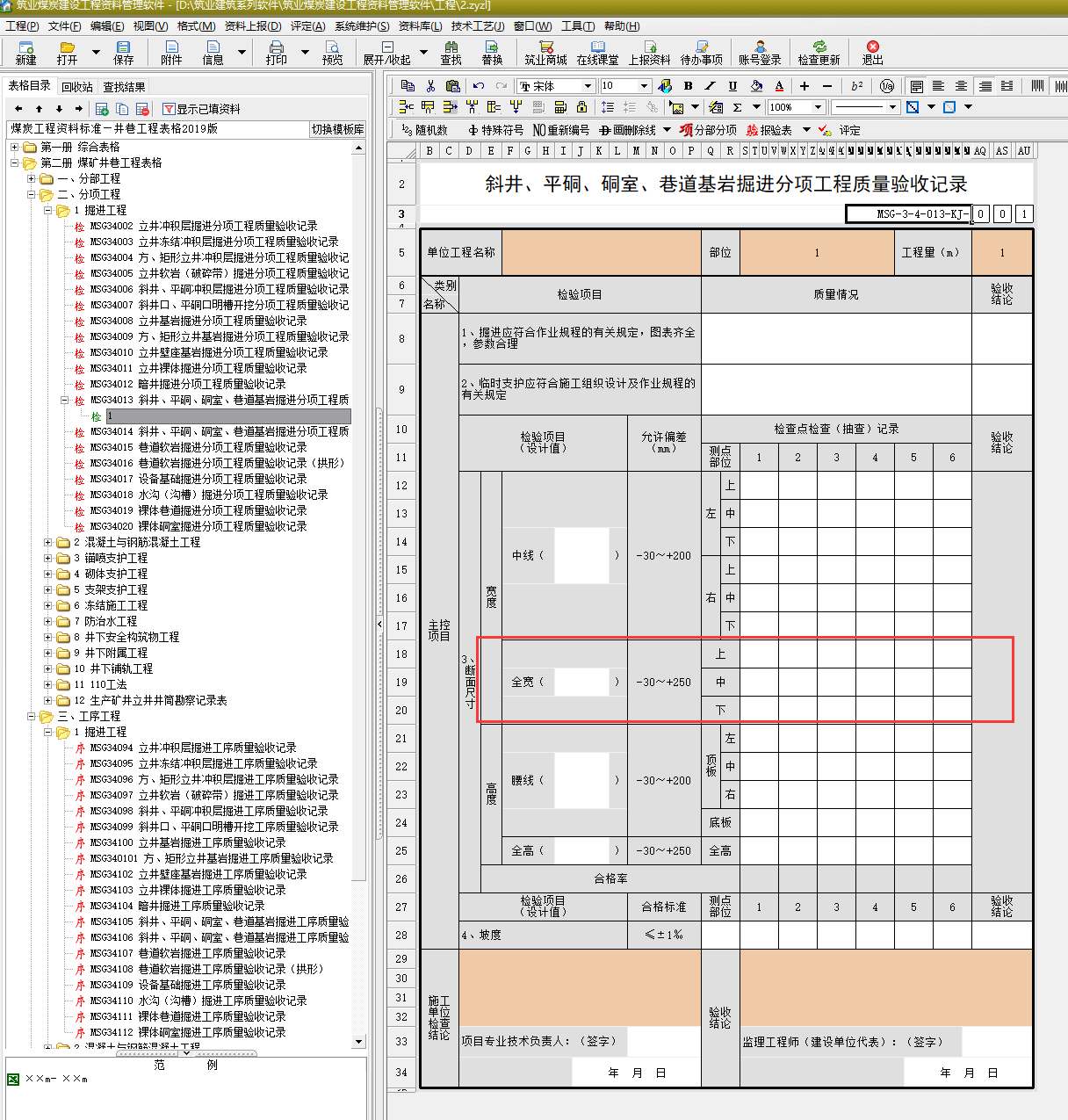Expand 第一册 综合表格 tree node
Image resolution: width=1068 pixels, height=1120 pixels.
tap(15, 147)
